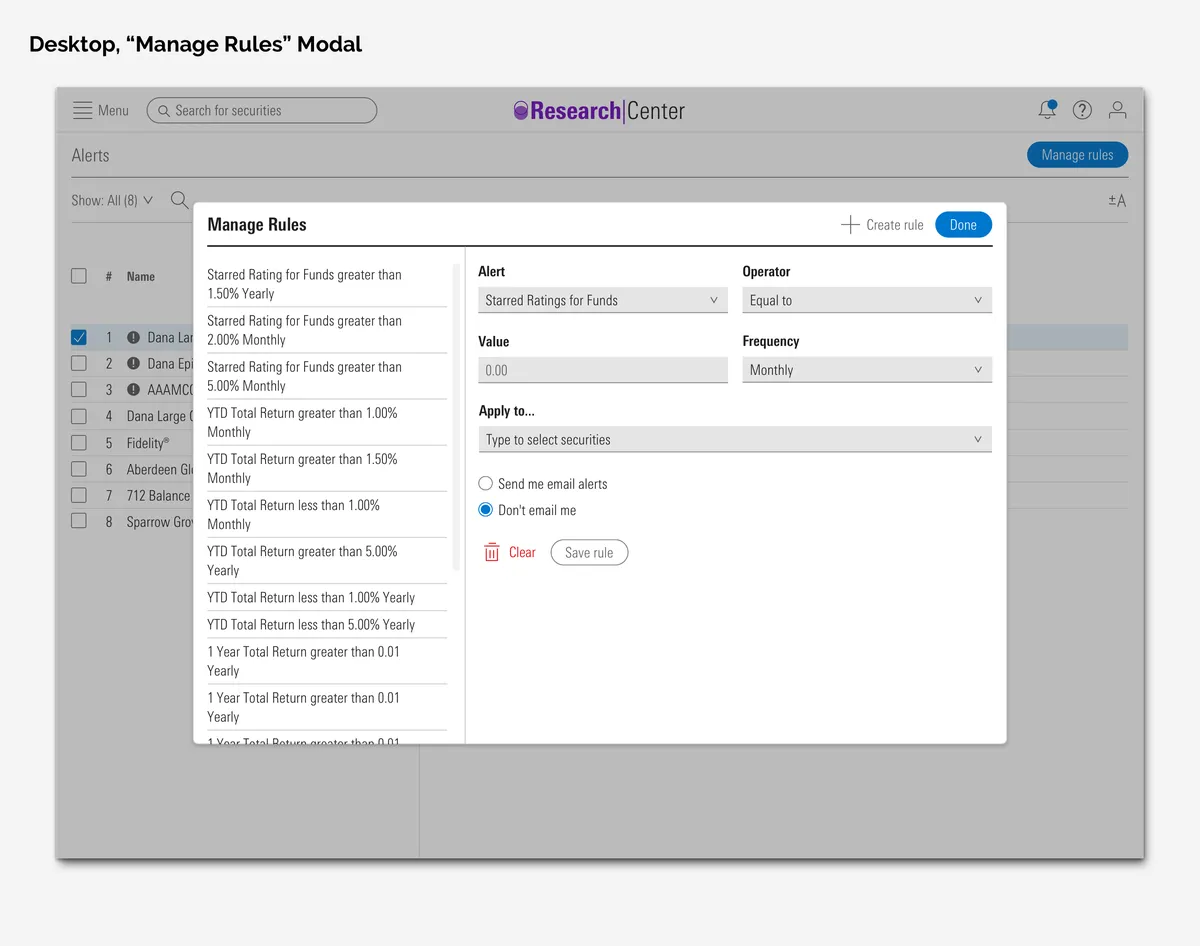The height and width of the screenshot is (946, 1200).
Task: Open the help question mark icon
Action: pos(1082,110)
